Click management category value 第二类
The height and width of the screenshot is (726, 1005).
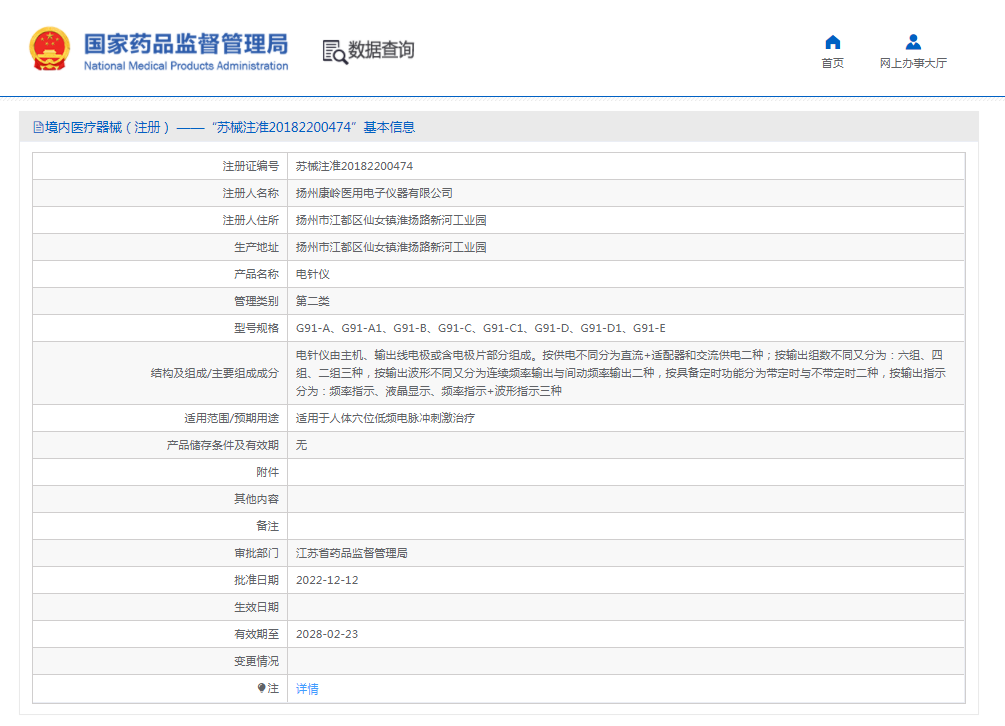click(x=312, y=301)
